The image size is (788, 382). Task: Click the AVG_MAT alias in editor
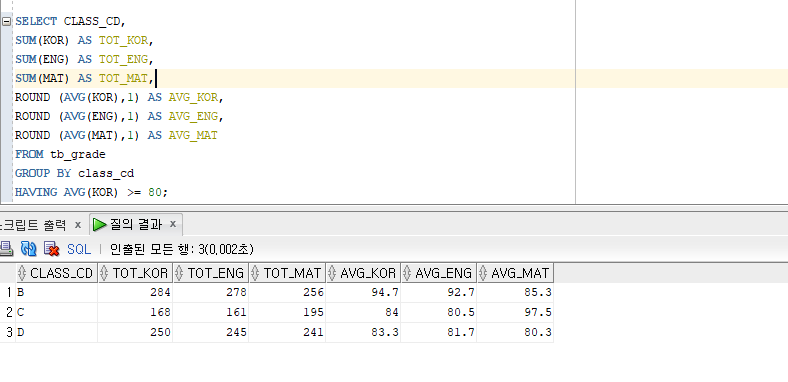tap(193, 136)
